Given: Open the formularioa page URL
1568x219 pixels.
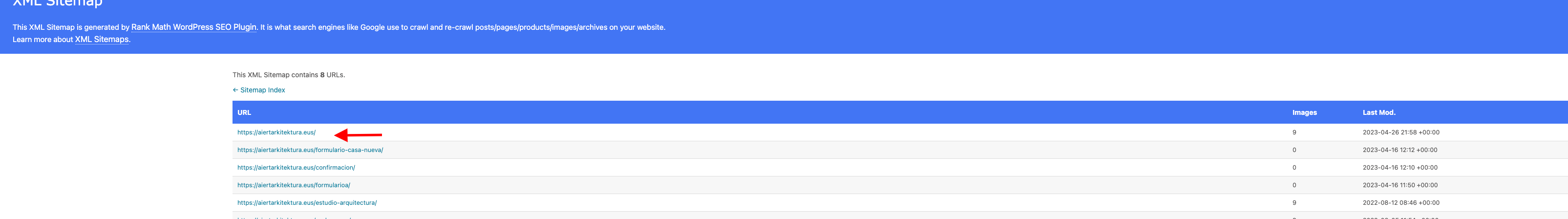Looking at the screenshot, I should pos(294,185).
